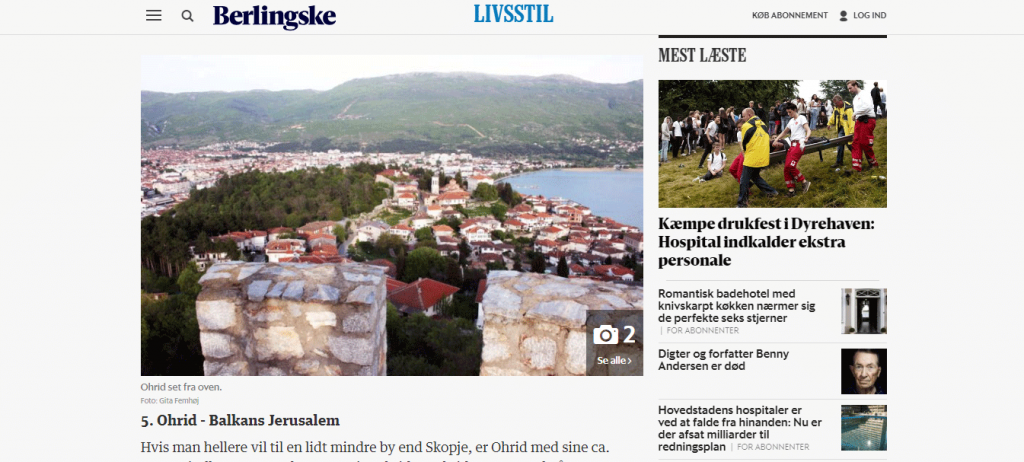This screenshot has width=1024, height=462.
Task: Open Hovedstadens hospitaler article link
Action: (x=740, y=429)
